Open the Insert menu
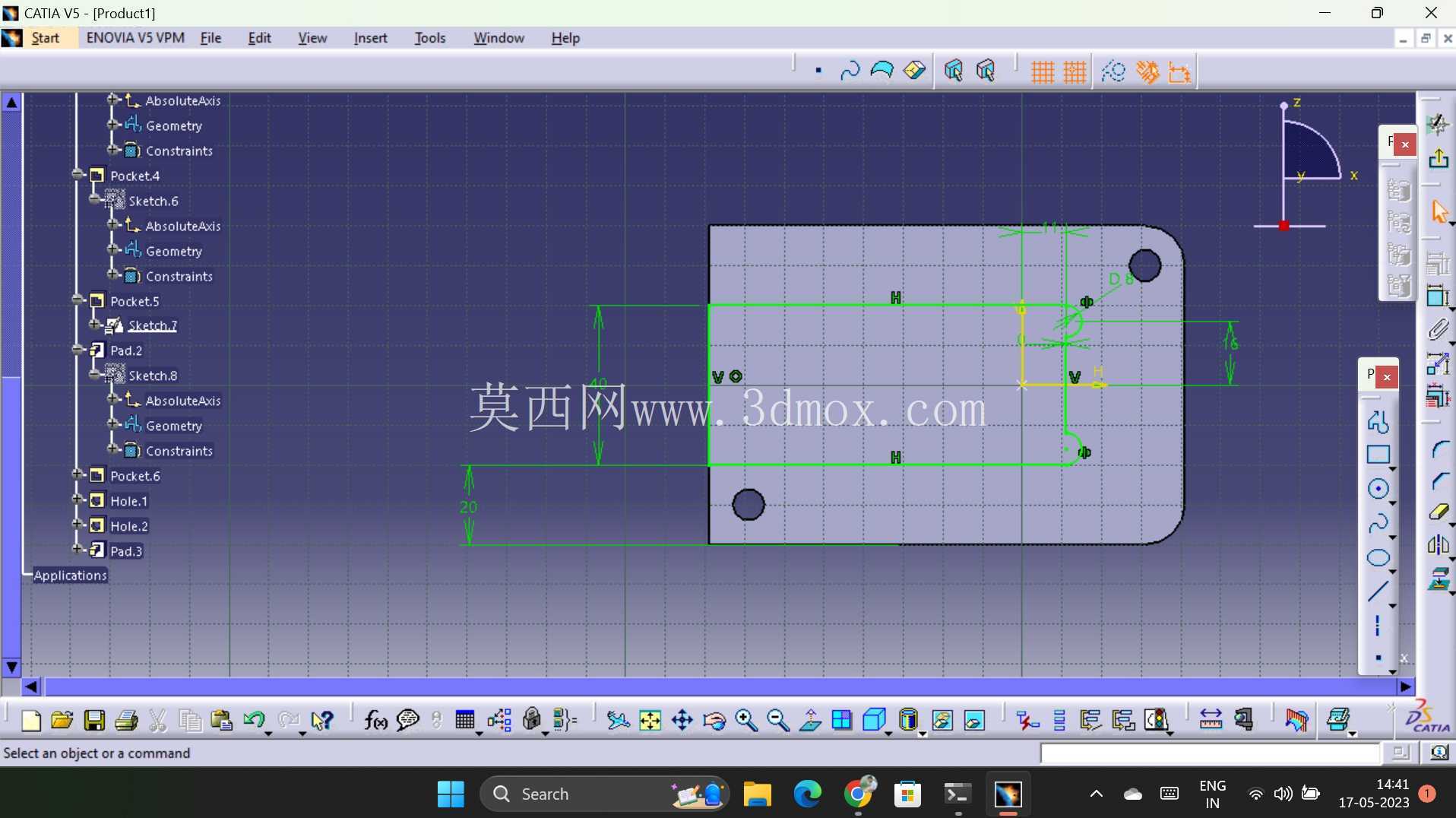Screen dimensions: 1456x818 click(x=370, y=38)
